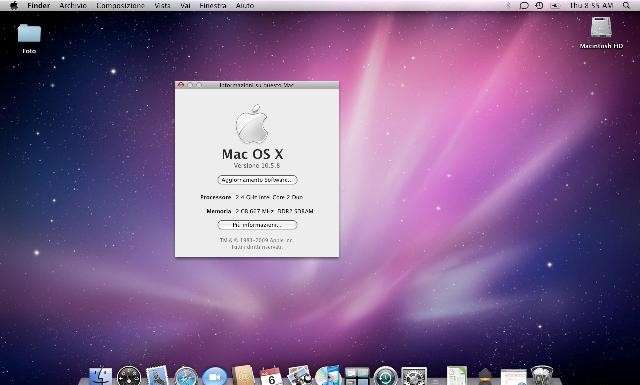Open the Finder menu
The width and height of the screenshot is (640, 385).
coord(39,5)
